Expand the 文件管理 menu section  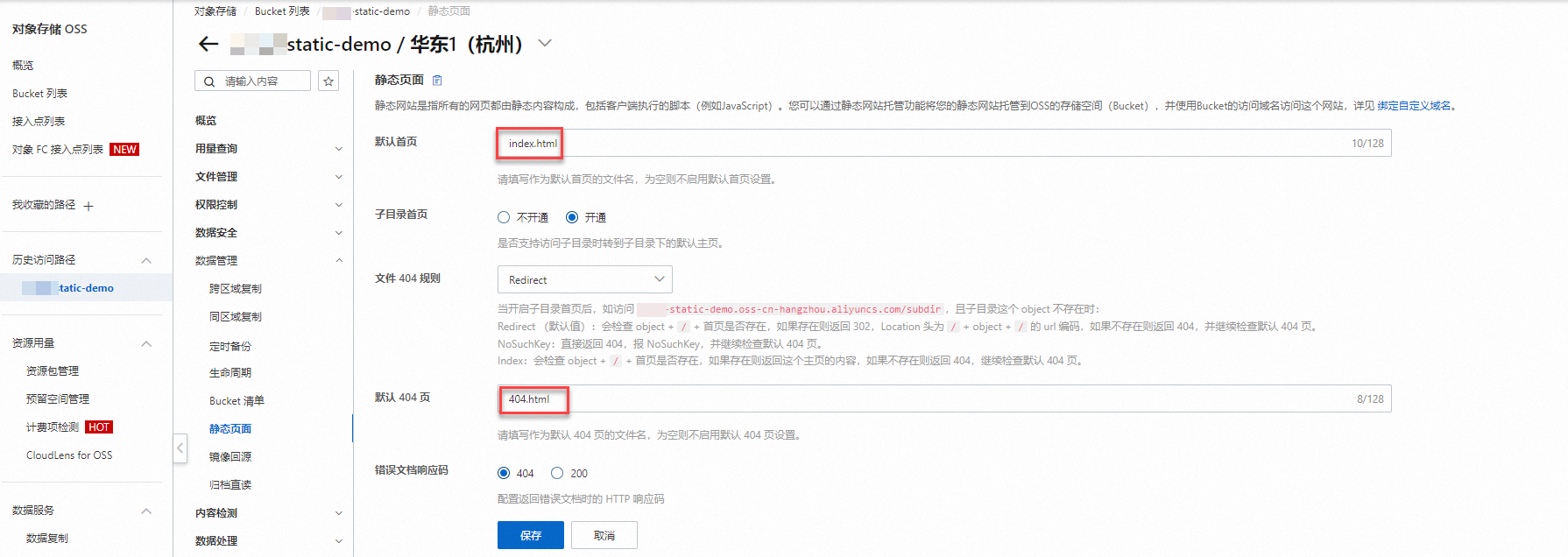pyautogui.click(x=338, y=177)
